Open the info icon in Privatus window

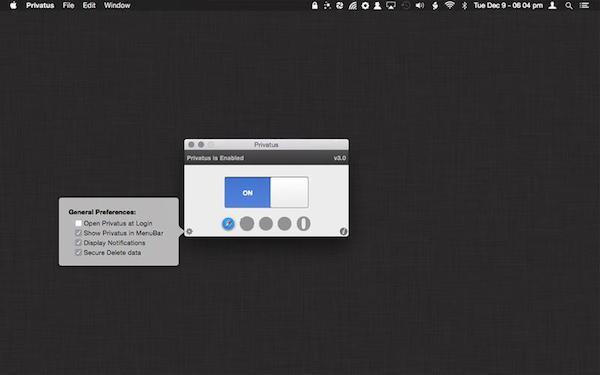click(x=343, y=231)
